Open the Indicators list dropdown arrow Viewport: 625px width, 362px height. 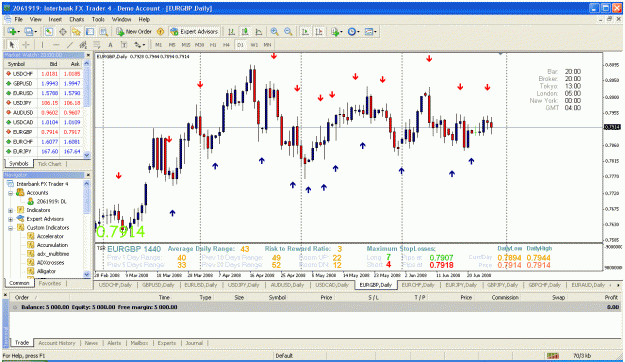(342, 31)
